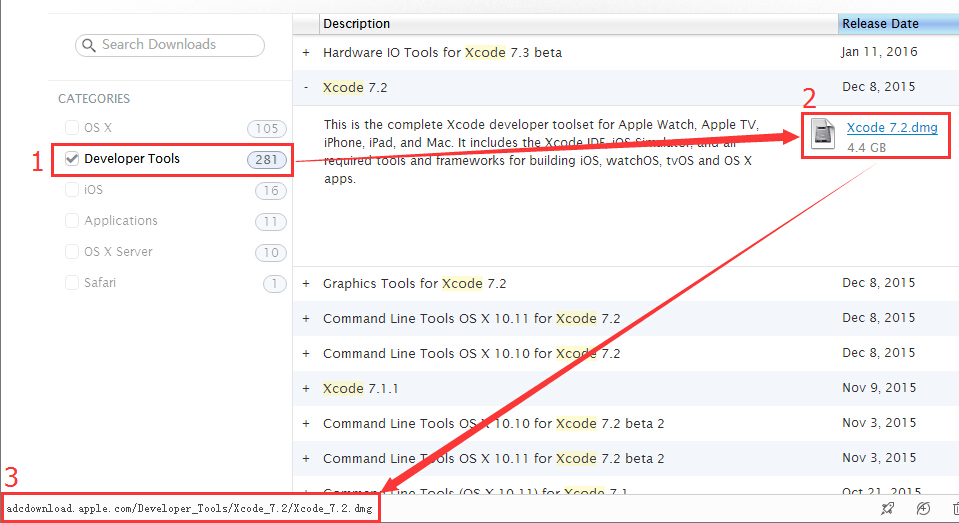Collapse the Xcode 7.2 row

(306, 87)
